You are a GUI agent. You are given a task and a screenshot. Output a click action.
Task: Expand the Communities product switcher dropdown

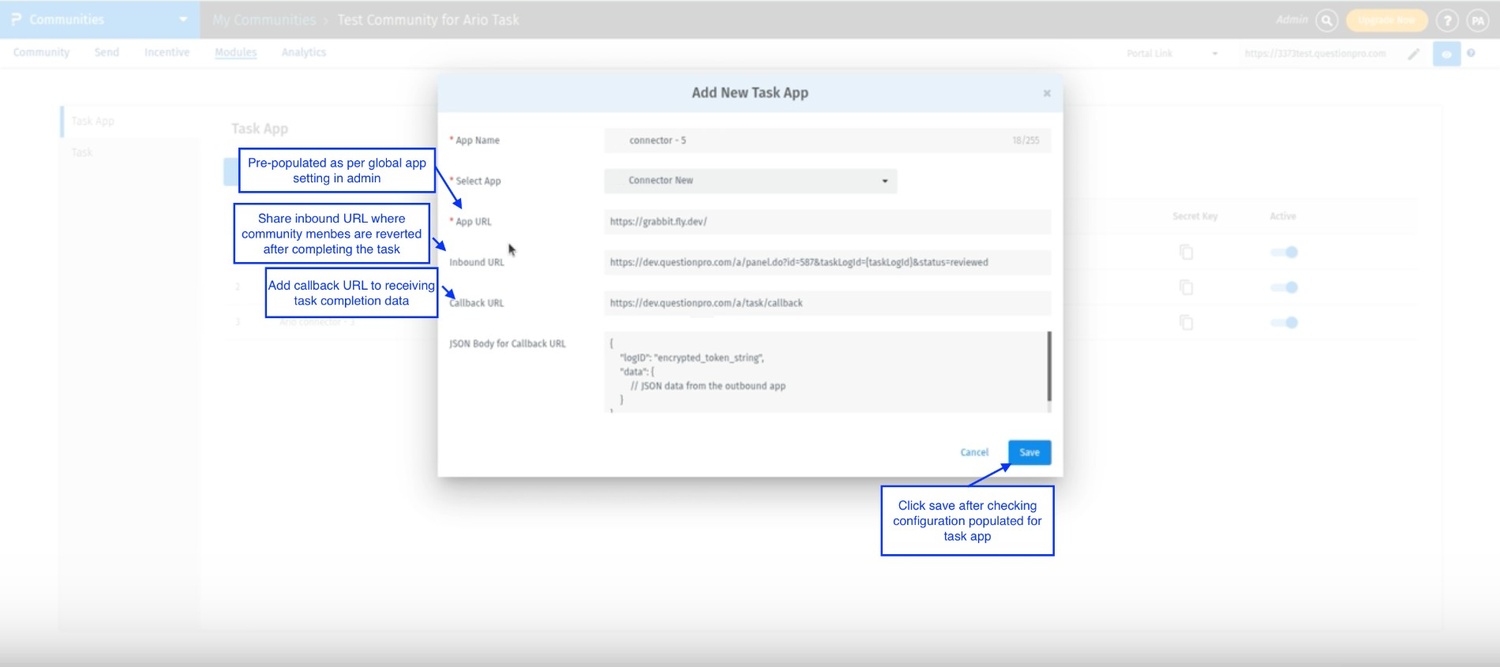(x=183, y=20)
